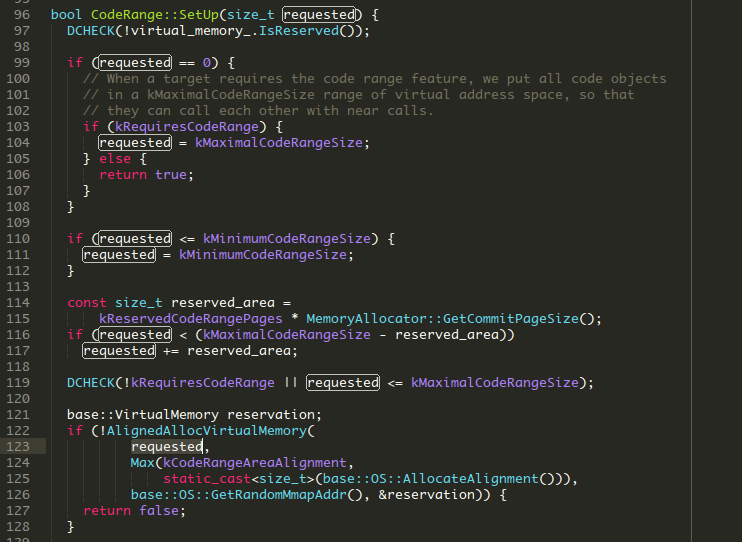Click 'AlignedAllocVirtualMemory' on line 122

coord(207,431)
